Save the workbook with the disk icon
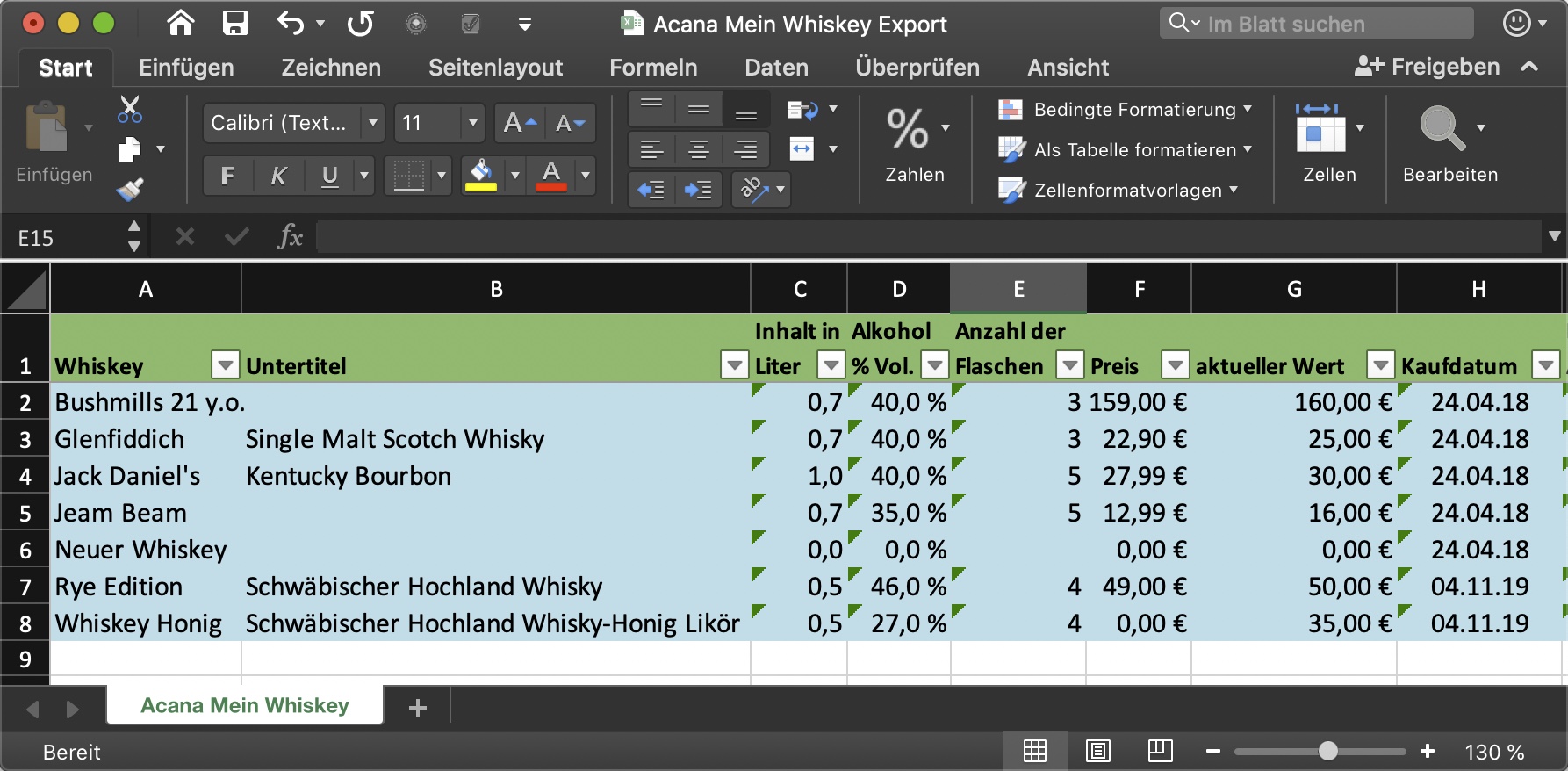The image size is (1568, 771). click(x=235, y=23)
